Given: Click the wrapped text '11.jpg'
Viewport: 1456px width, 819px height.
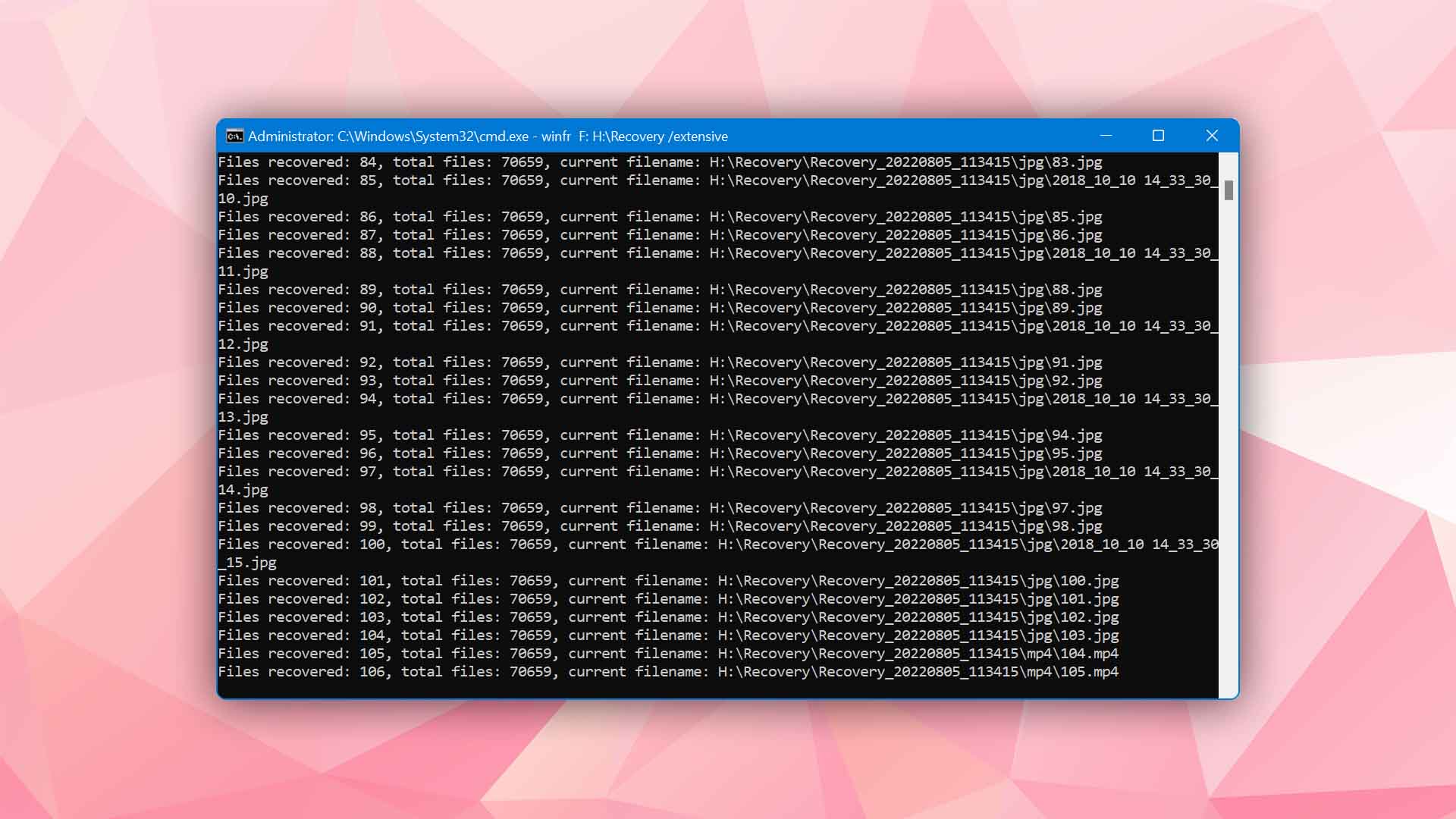Looking at the screenshot, I should 243,271.
